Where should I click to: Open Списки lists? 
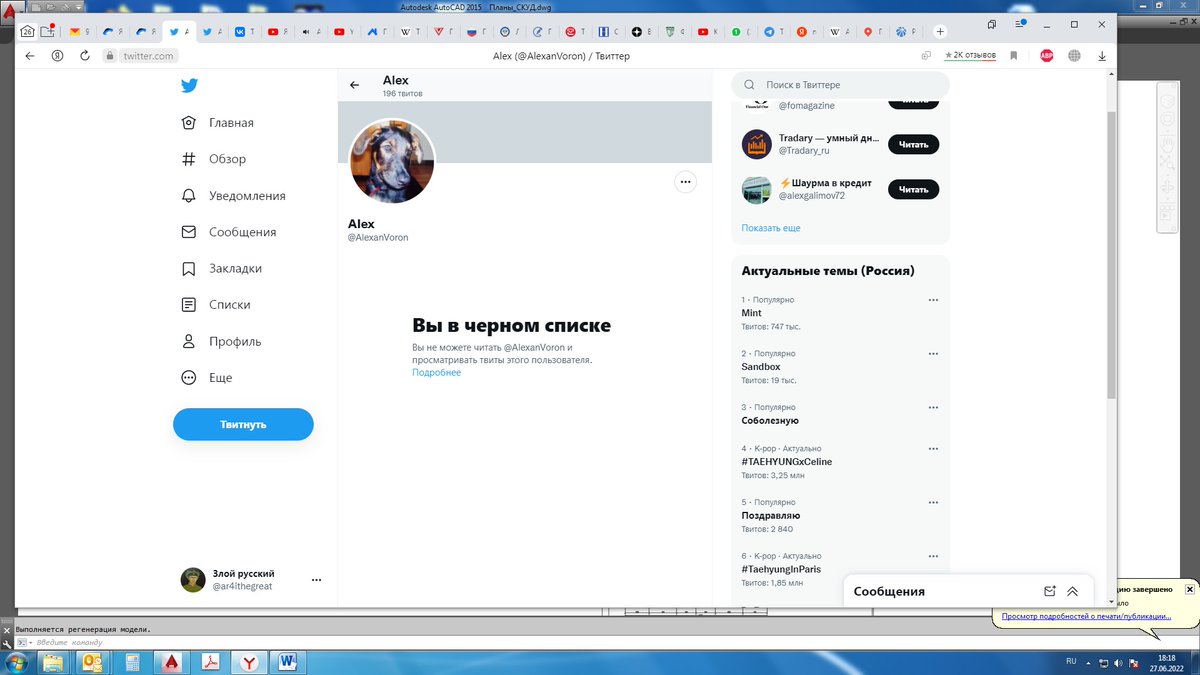tap(215, 305)
